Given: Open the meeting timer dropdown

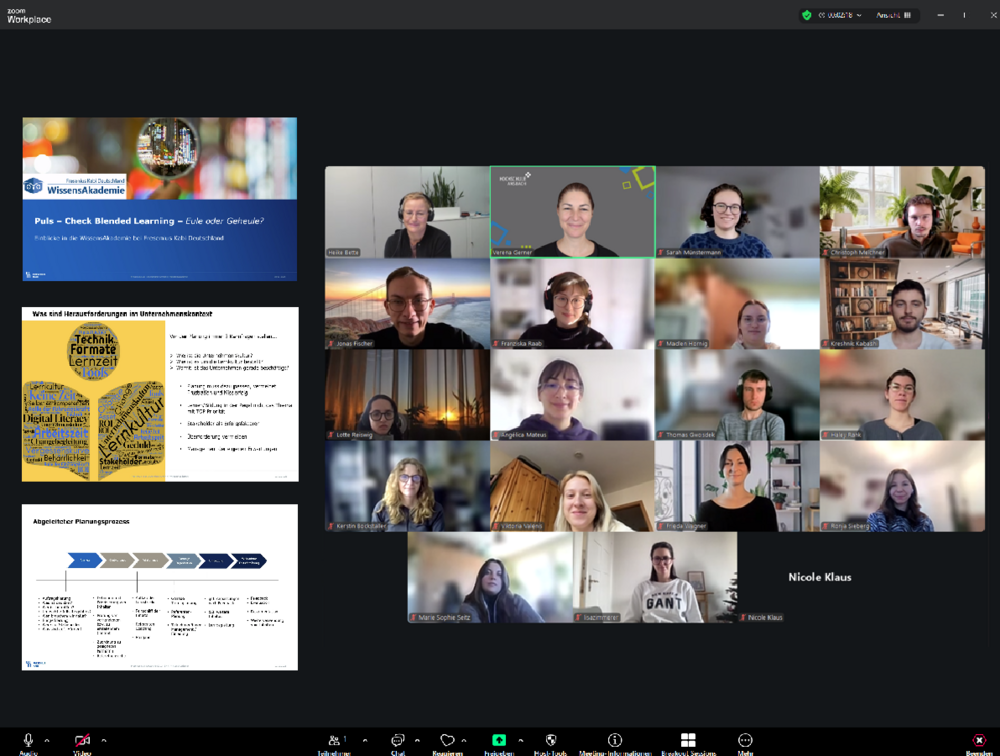Looking at the screenshot, I should coord(858,15).
